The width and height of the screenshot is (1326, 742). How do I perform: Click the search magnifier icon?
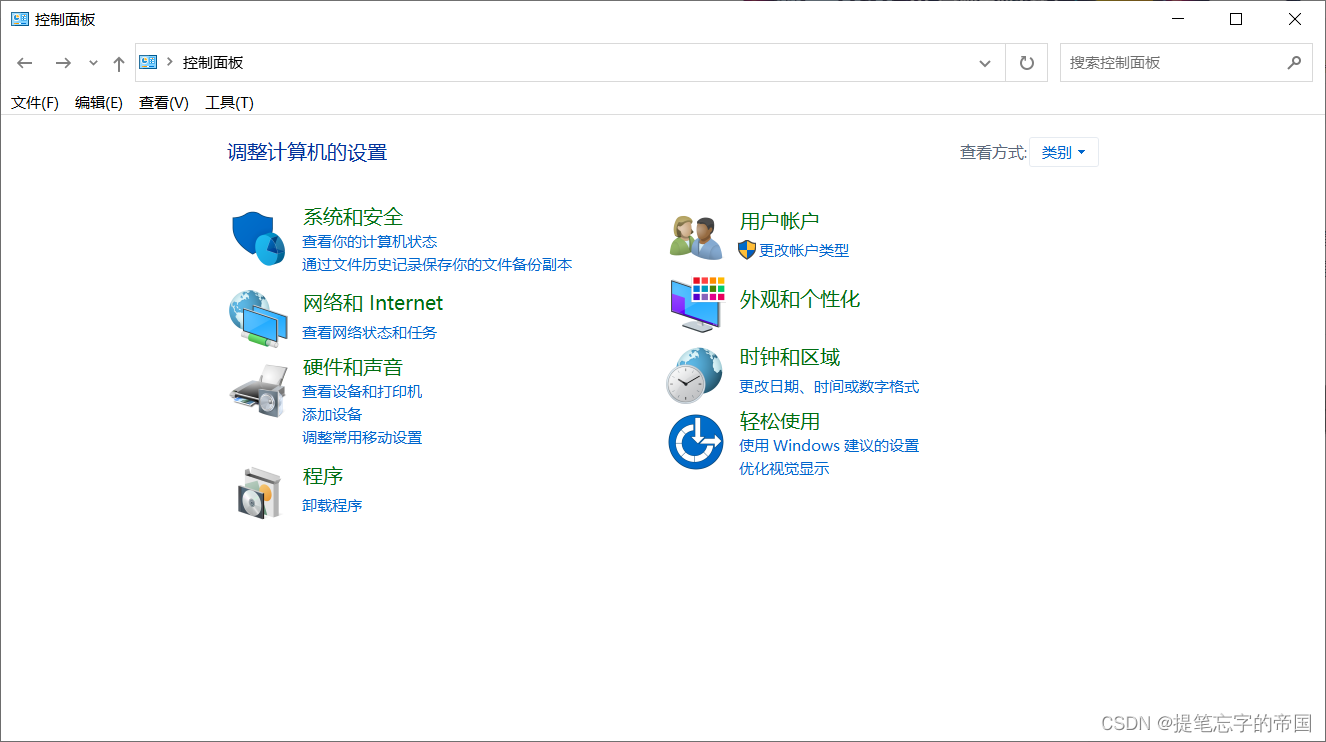(1294, 62)
